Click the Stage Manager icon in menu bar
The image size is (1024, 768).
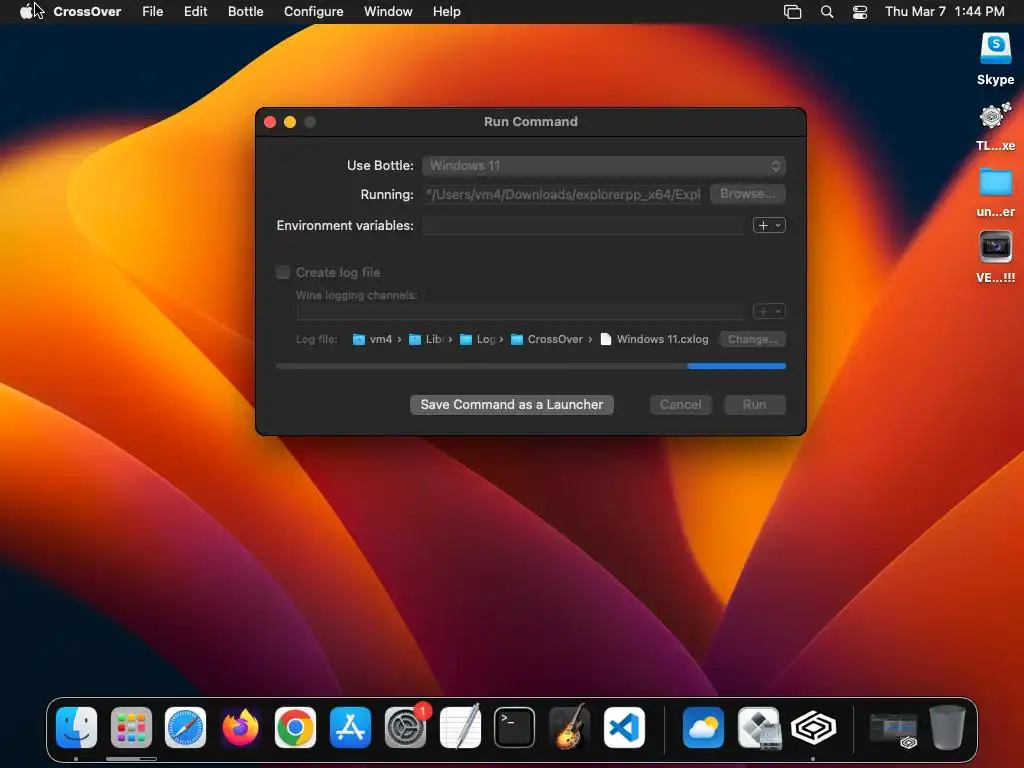tap(792, 11)
